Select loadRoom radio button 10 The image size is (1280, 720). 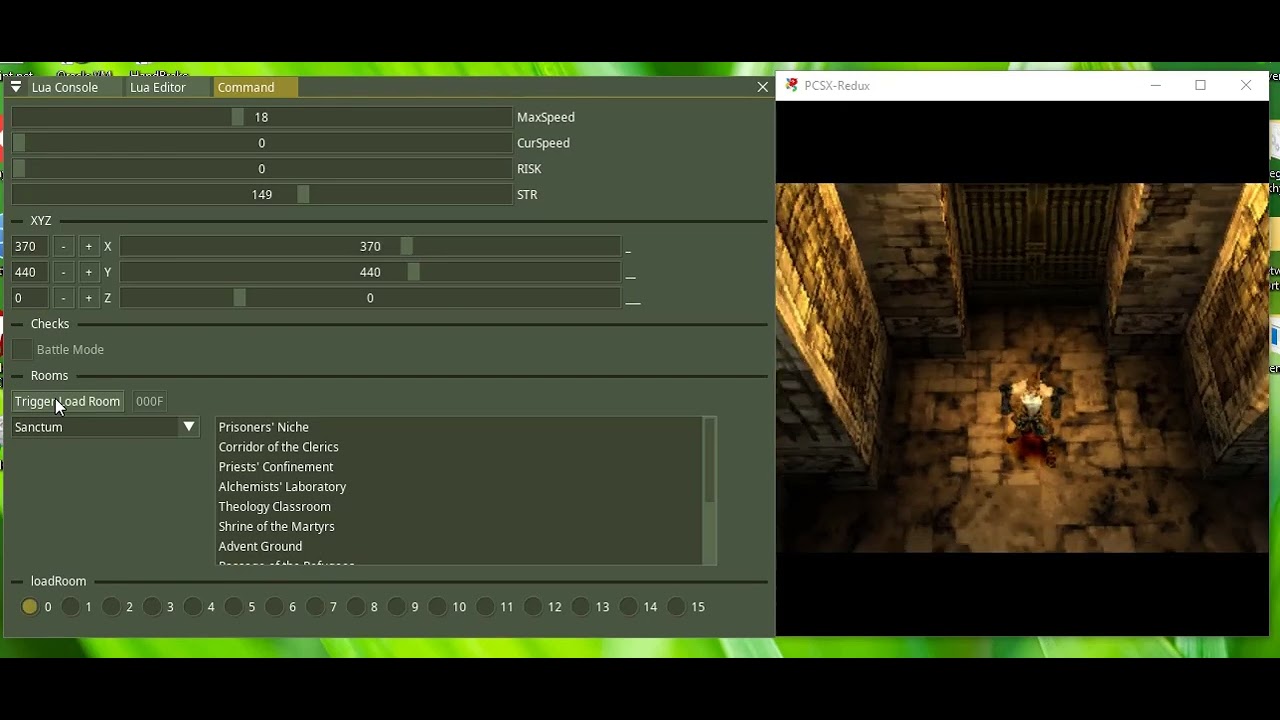pyautogui.click(x=438, y=607)
